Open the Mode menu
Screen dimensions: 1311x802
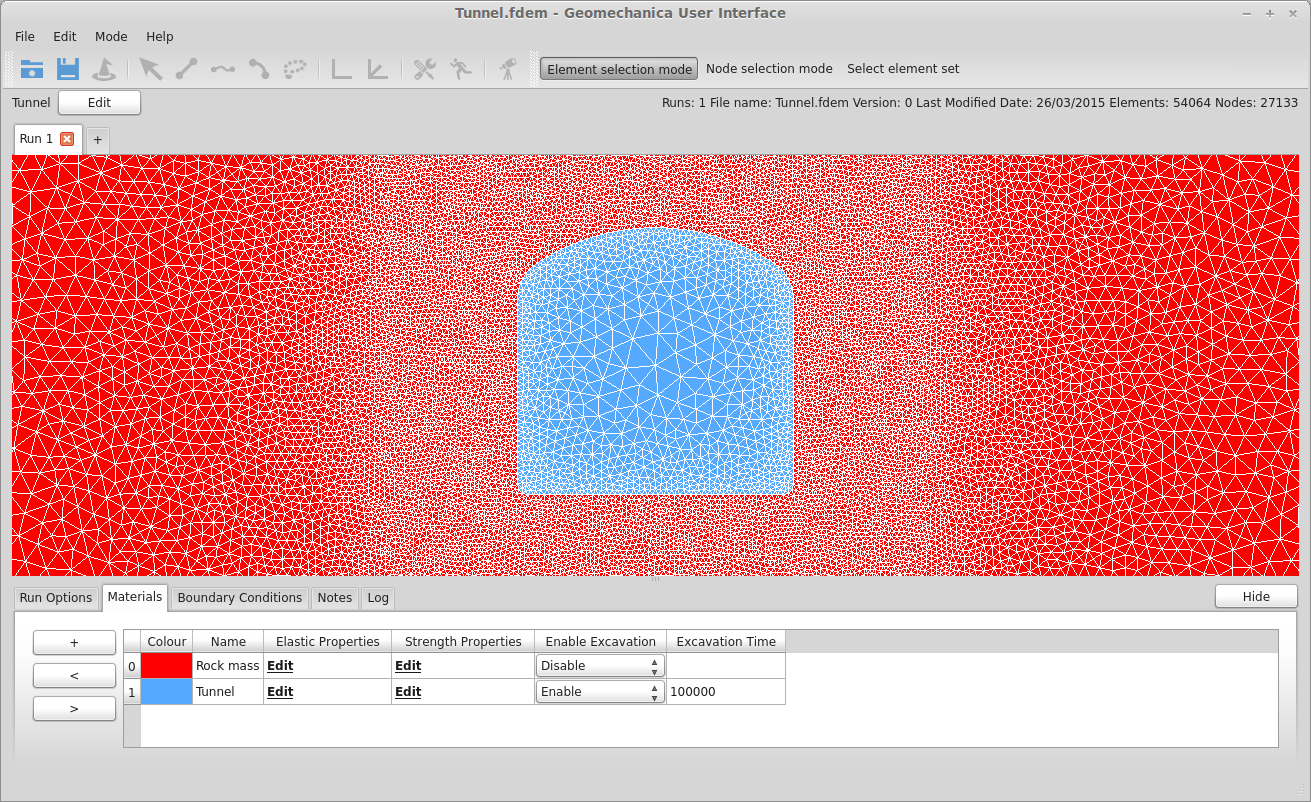(110, 36)
